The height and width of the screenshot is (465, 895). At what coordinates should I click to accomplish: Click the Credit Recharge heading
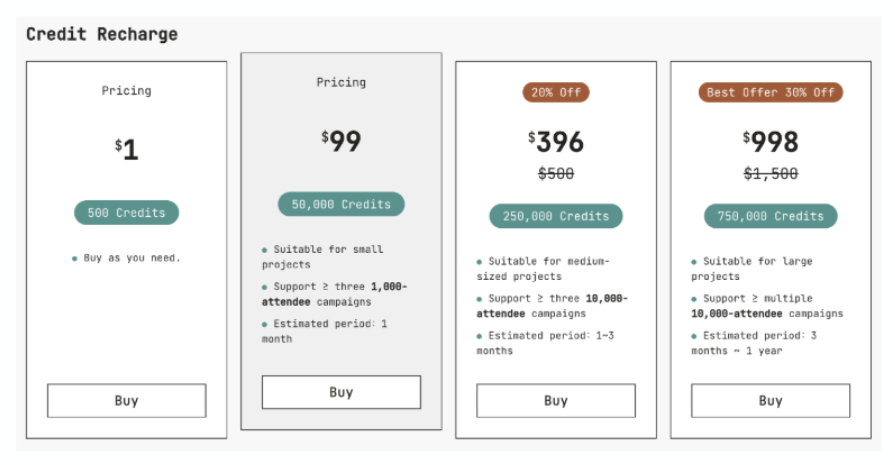tap(102, 34)
